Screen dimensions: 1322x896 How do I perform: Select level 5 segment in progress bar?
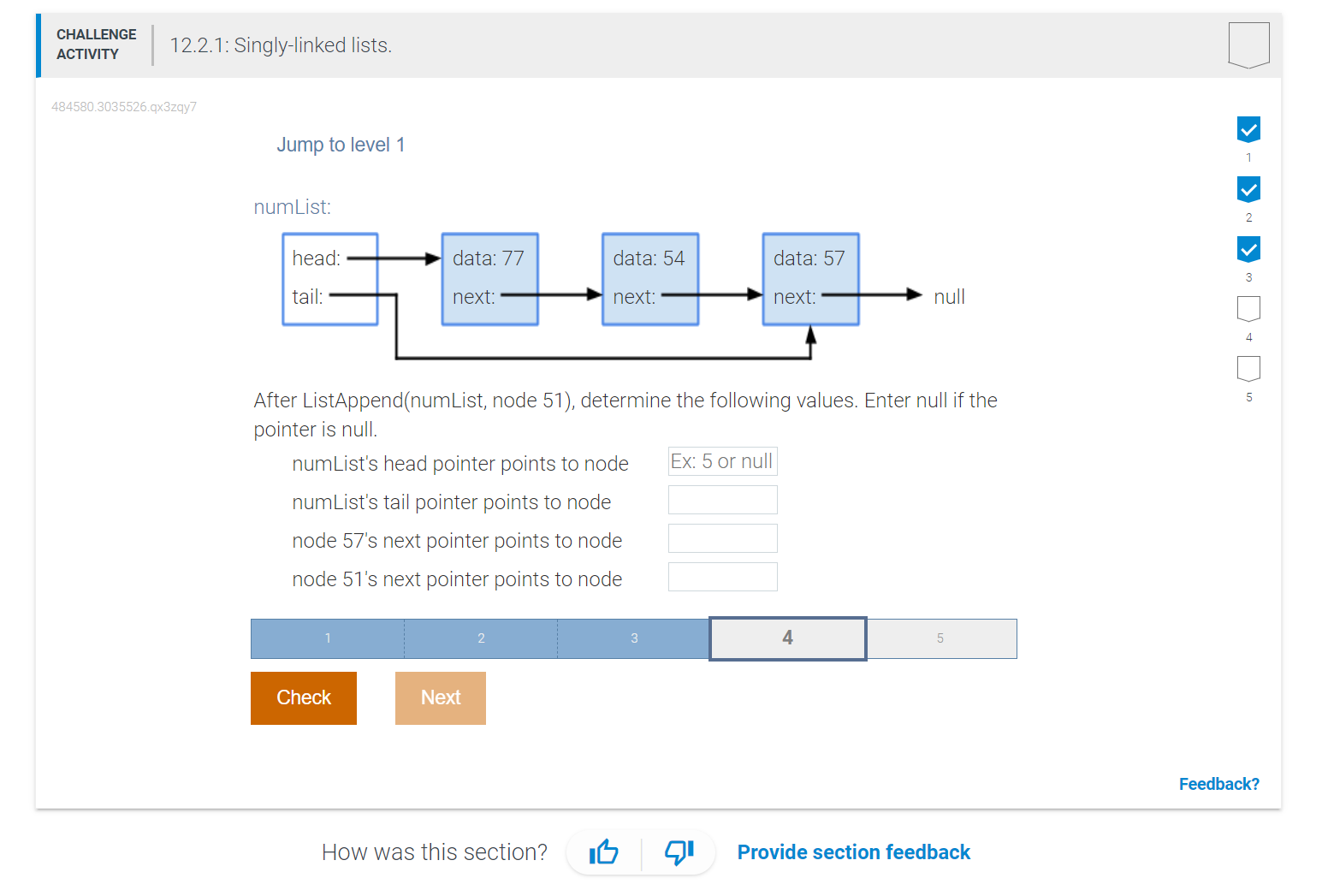point(941,638)
